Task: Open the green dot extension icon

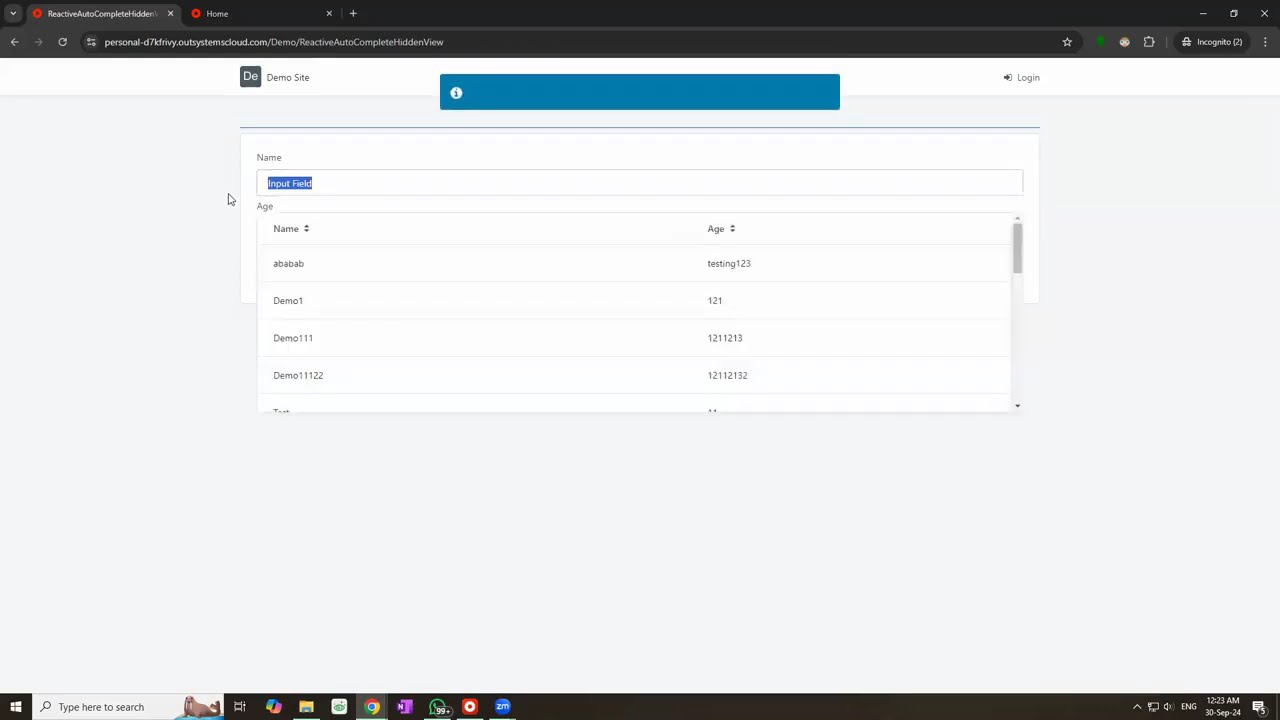Action: tap(1100, 42)
